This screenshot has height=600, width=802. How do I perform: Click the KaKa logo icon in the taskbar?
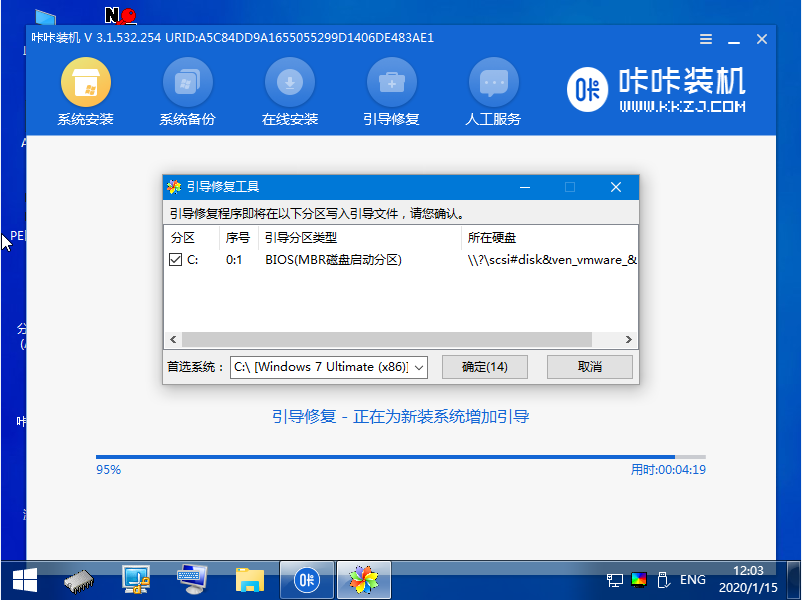306,579
